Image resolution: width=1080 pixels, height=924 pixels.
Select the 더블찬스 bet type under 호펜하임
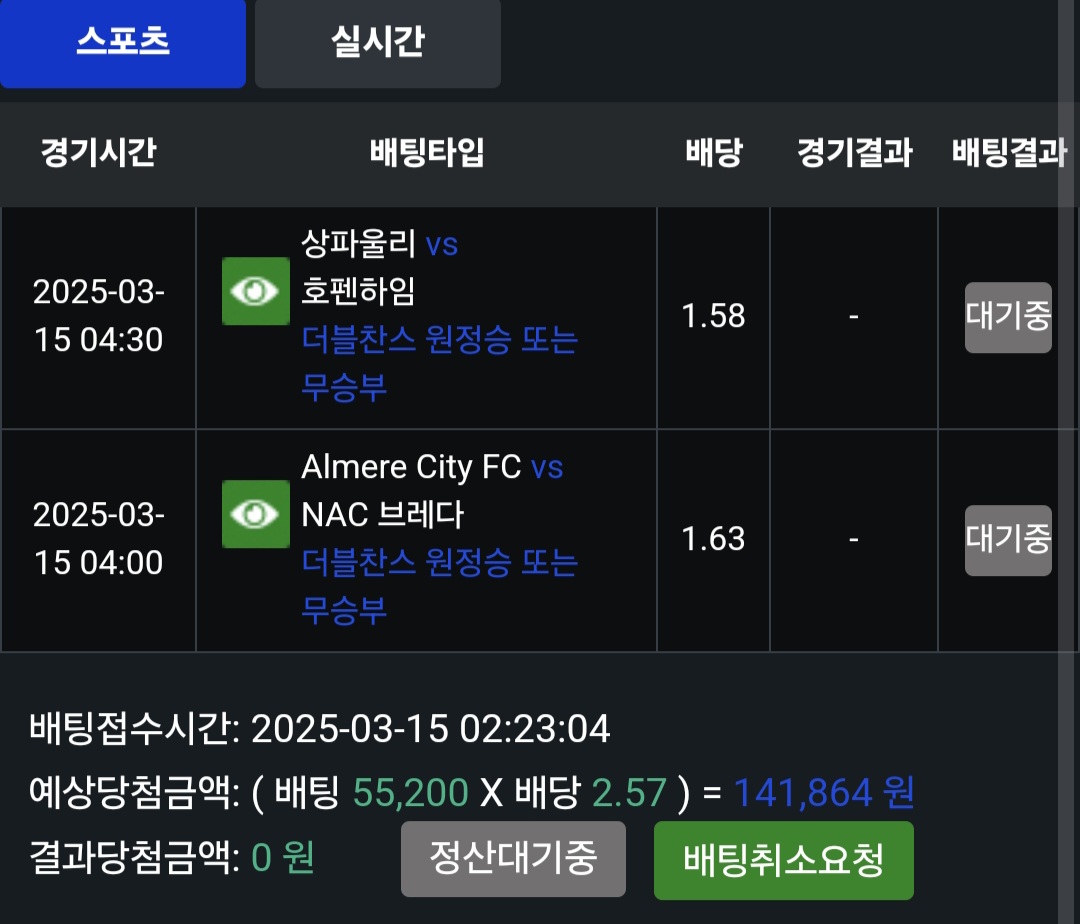pyautogui.click(x=440, y=363)
